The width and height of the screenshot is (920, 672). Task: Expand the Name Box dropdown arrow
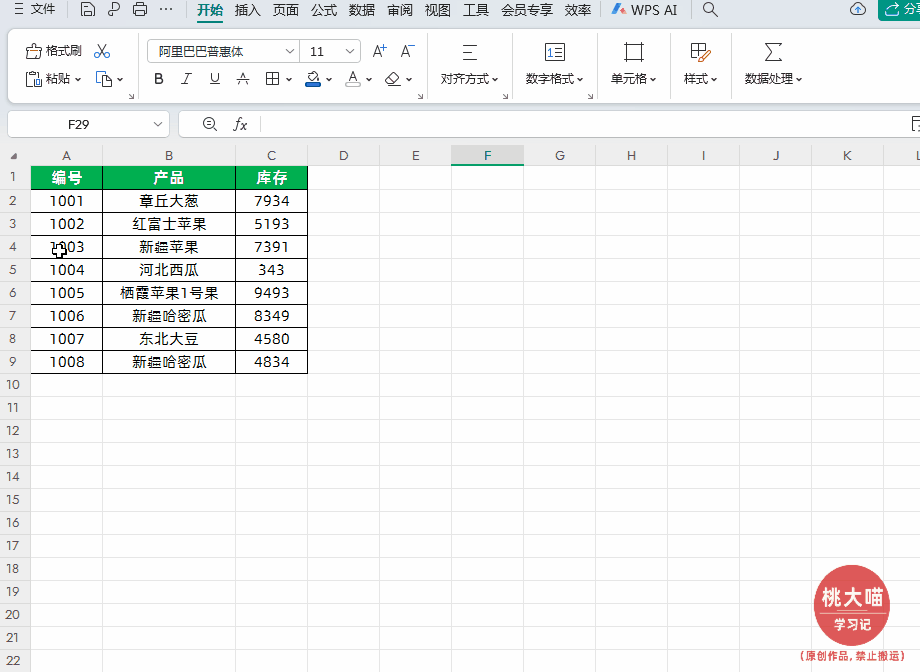tap(157, 124)
